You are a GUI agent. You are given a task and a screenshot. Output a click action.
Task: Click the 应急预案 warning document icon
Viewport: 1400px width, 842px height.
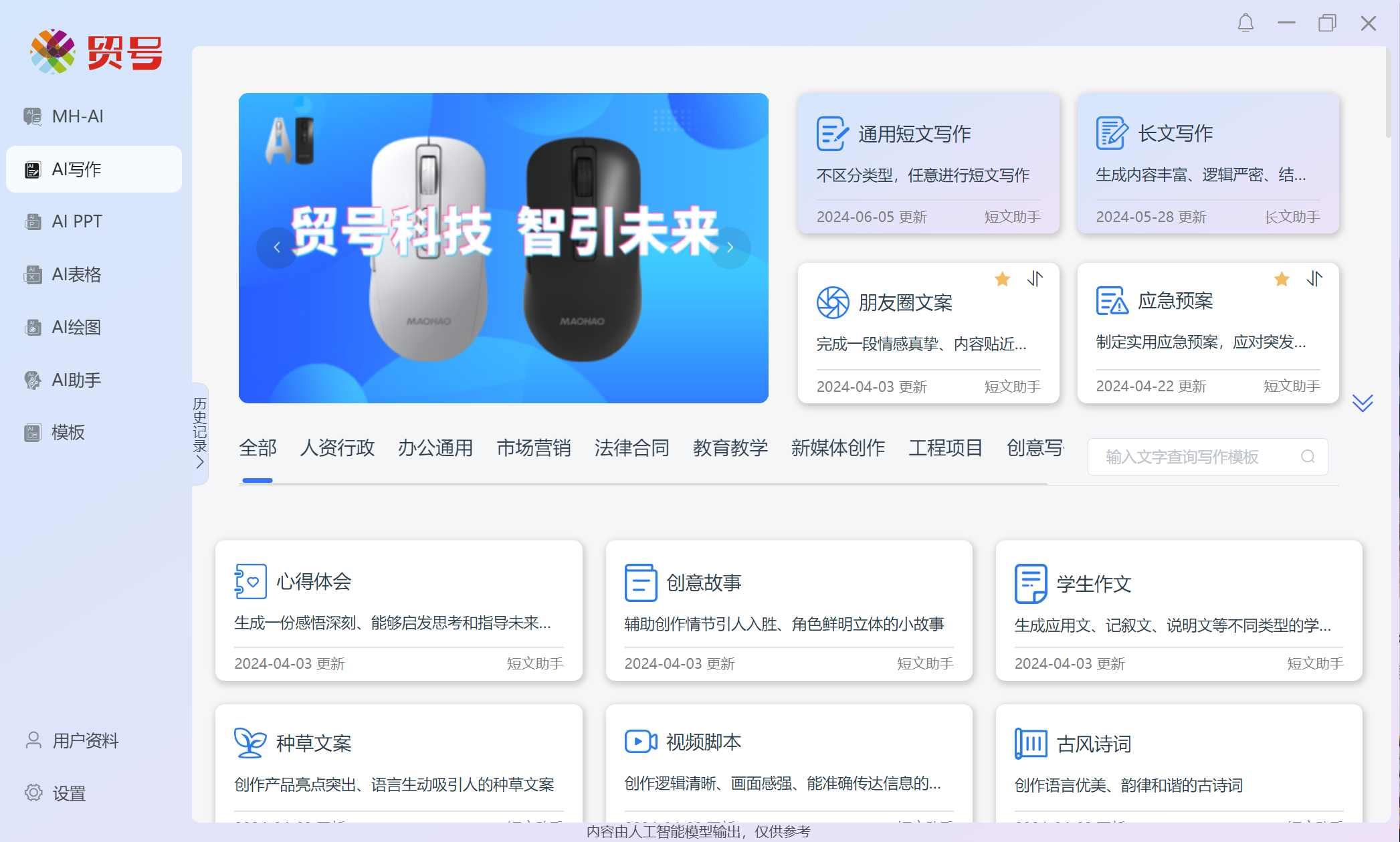pyautogui.click(x=1112, y=301)
